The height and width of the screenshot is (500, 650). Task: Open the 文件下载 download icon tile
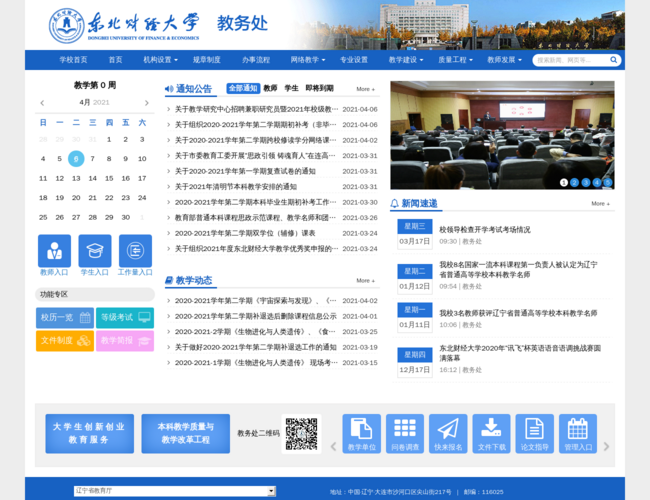click(491, 433)
